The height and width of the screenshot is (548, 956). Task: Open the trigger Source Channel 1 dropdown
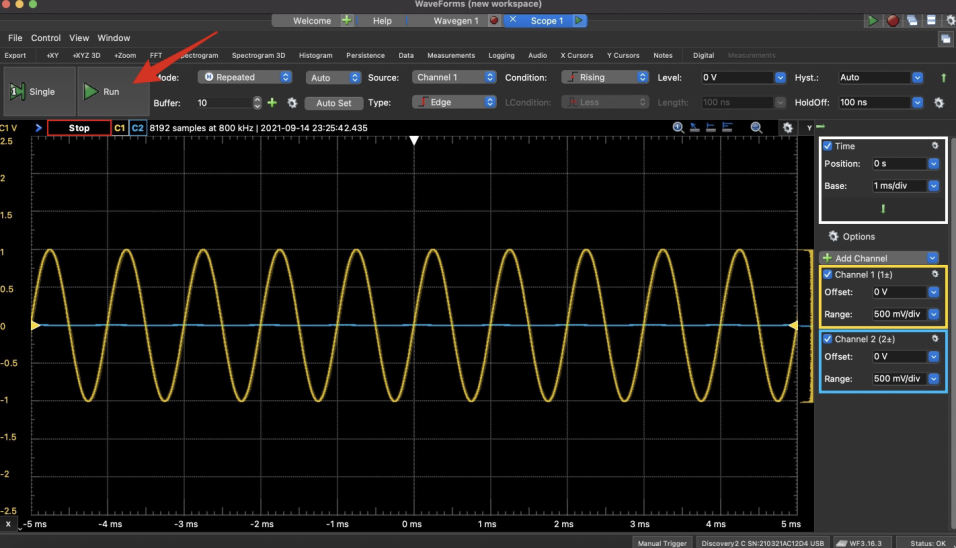coord(456,77)
